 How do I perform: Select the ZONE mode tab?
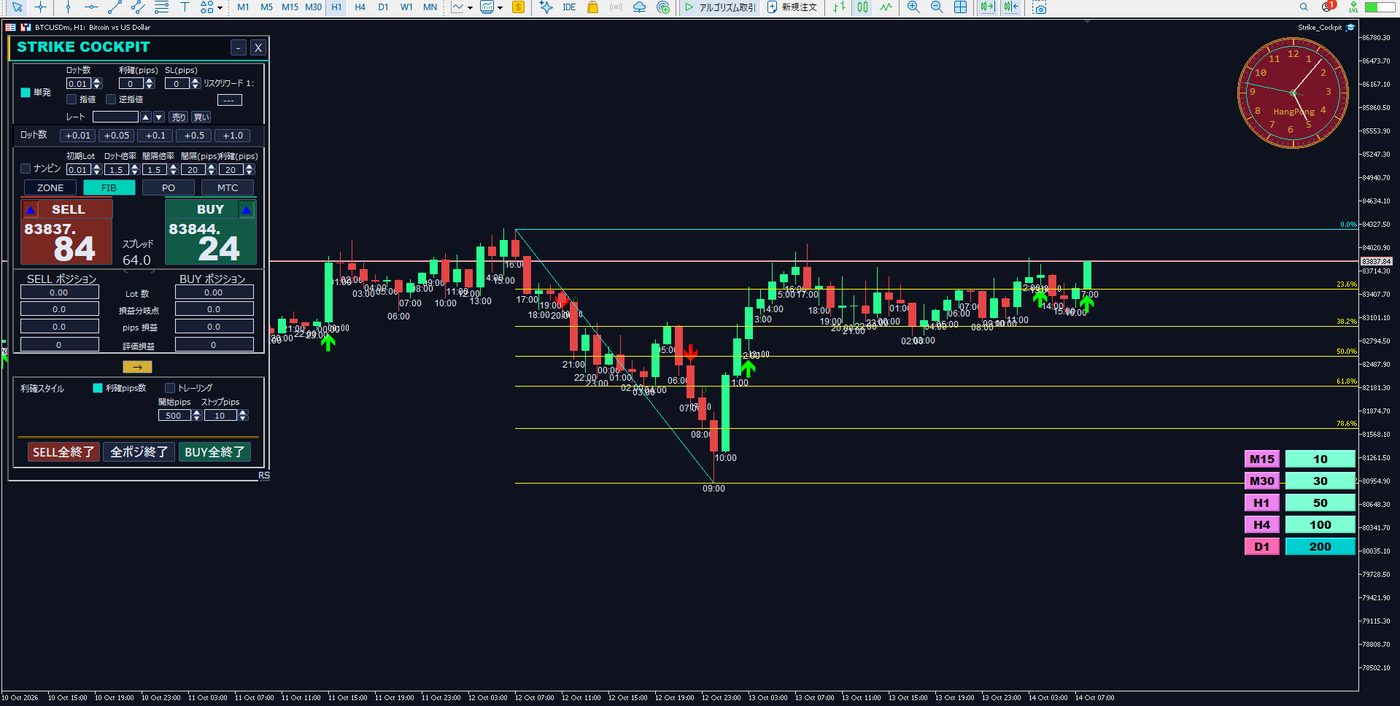50,187
